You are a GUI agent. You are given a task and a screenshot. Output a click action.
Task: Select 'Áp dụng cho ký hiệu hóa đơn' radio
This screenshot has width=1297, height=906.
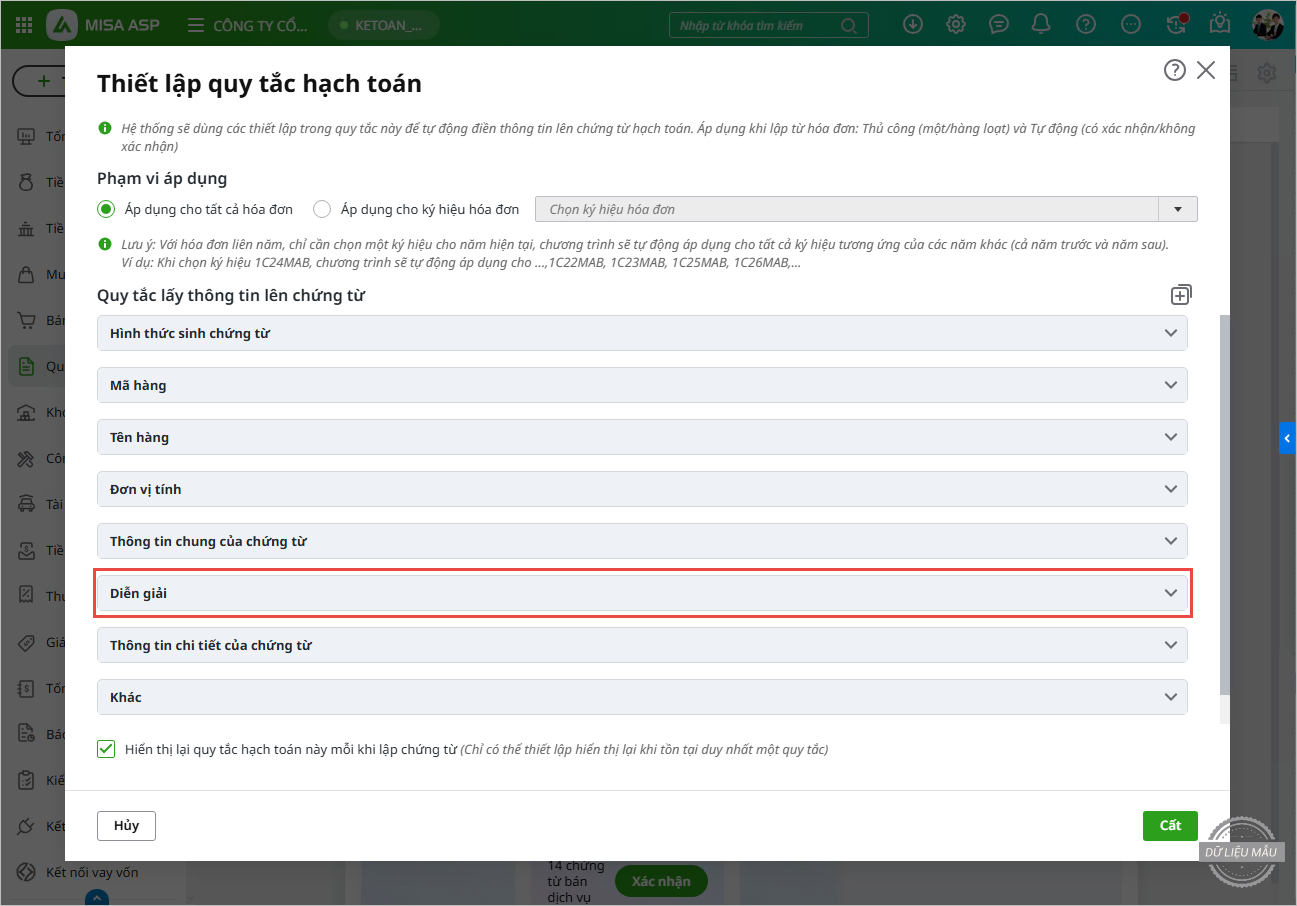click(322, 209)
